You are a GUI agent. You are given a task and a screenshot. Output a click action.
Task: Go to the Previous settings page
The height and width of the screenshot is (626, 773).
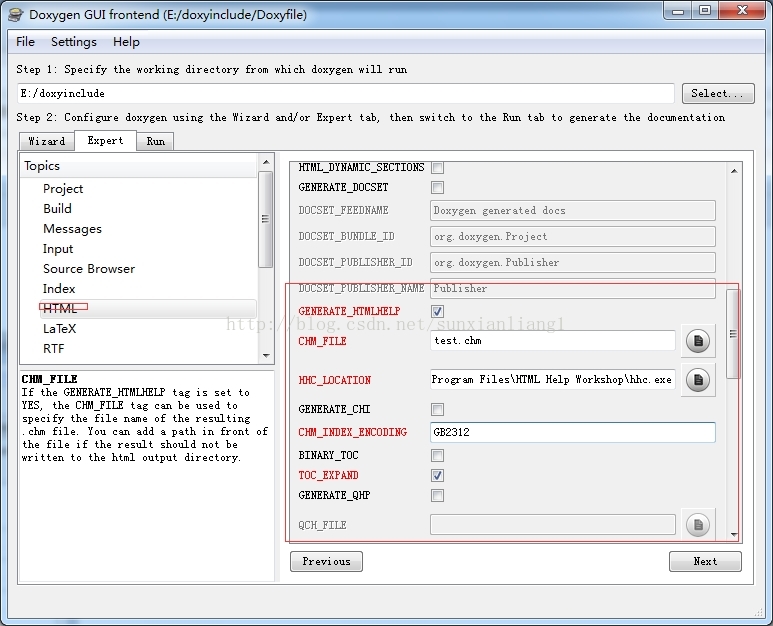(x=326, y=561)
